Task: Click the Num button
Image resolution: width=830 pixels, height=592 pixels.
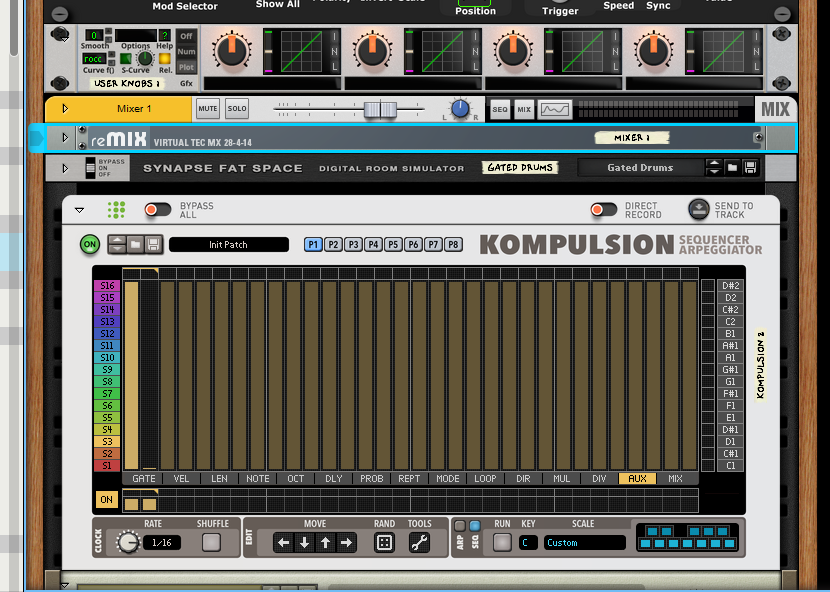Action: point(186,51)
